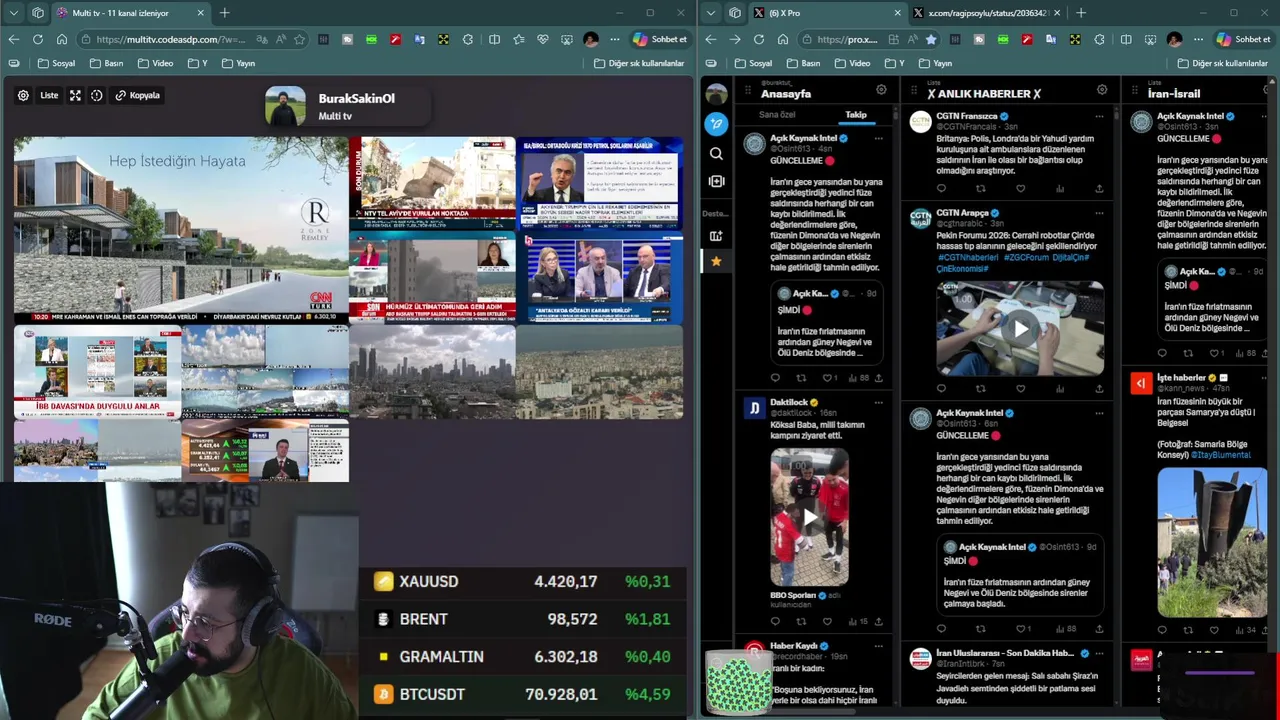Open Basın bookmarks folder in left window
Viewport: 1280px width, 720px height.
coord(105,63)
